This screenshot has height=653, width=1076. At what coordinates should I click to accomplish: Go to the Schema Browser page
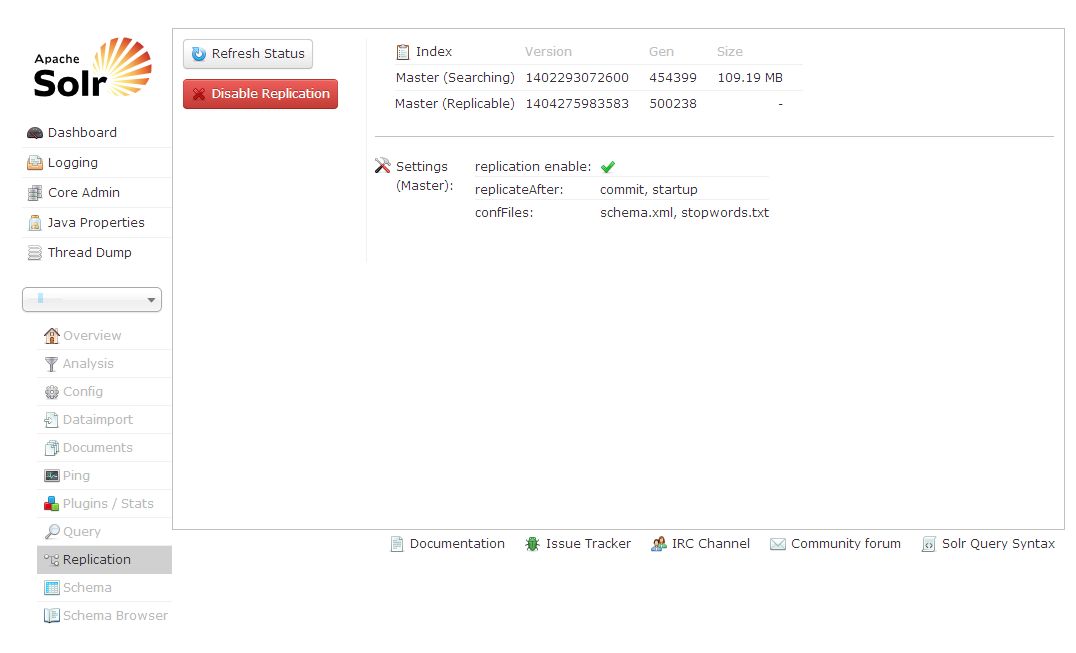click(114, 616)
